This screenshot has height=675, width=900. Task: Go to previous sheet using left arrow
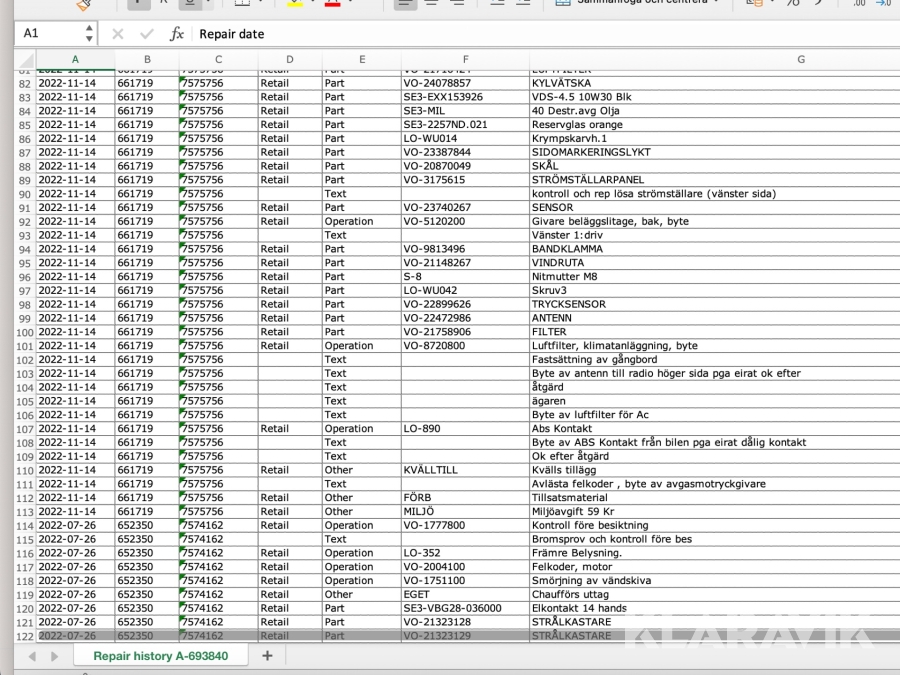(29, 656)
